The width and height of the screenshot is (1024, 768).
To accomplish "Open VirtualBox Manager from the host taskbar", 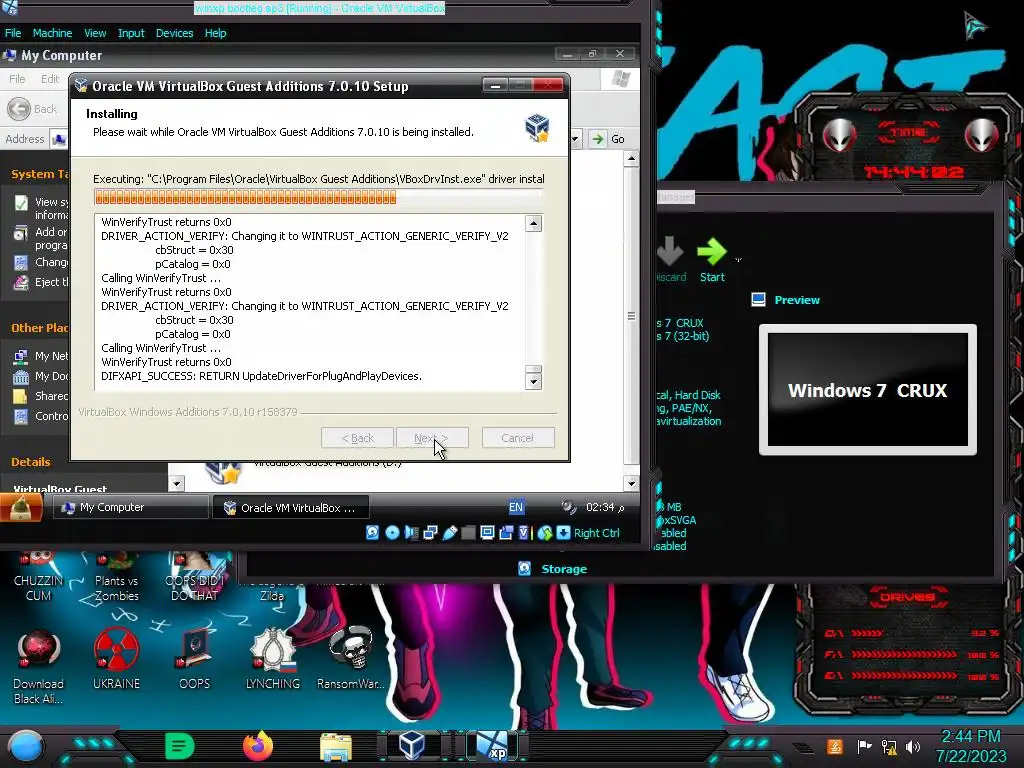I will (412, 746).
